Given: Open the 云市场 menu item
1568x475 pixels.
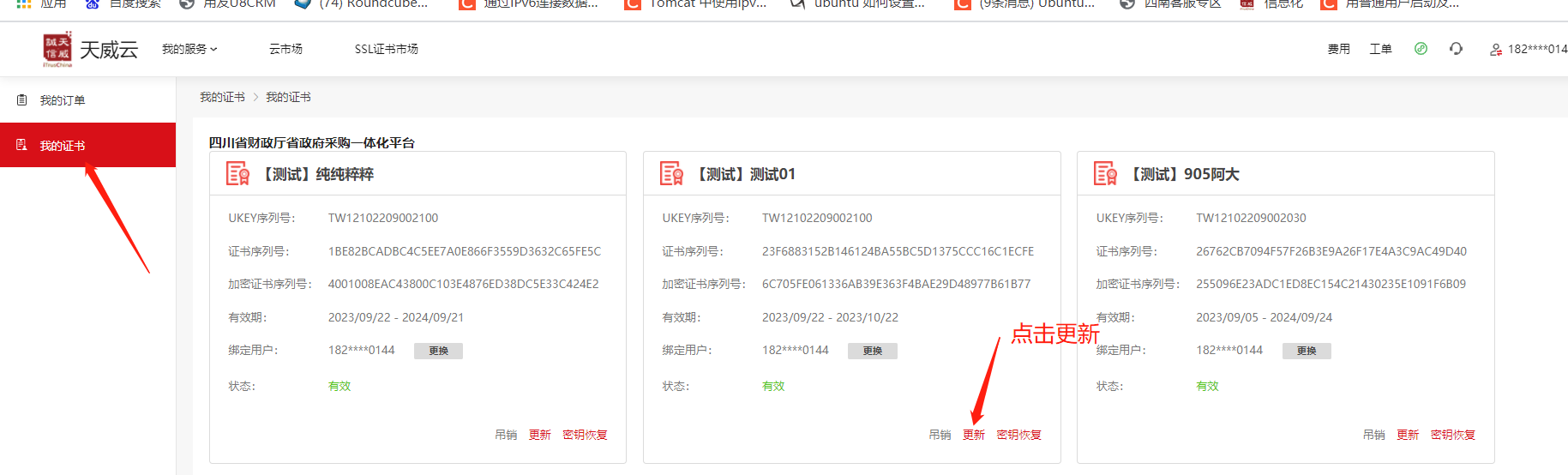Looking at the screenshot, I should (285, 49).
